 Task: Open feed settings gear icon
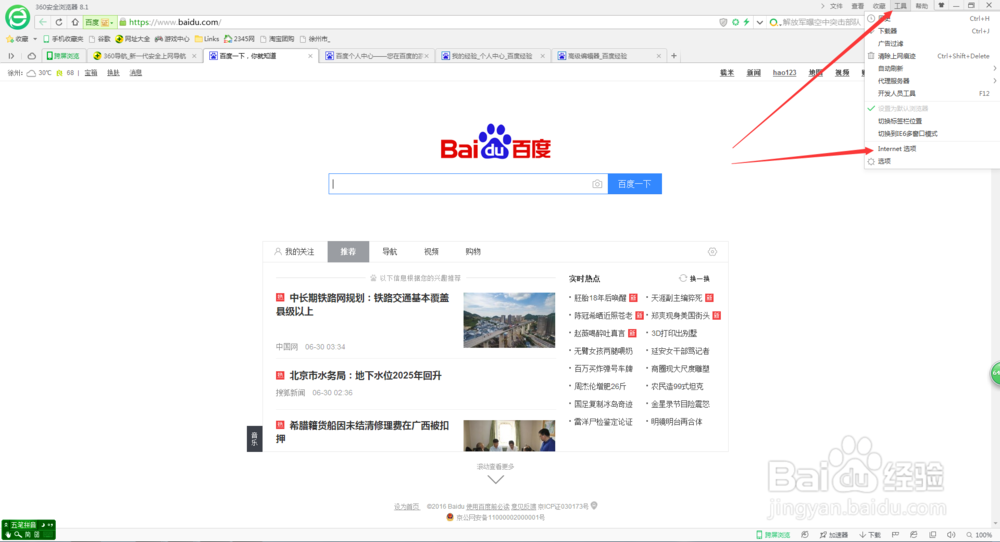(712, 252)
